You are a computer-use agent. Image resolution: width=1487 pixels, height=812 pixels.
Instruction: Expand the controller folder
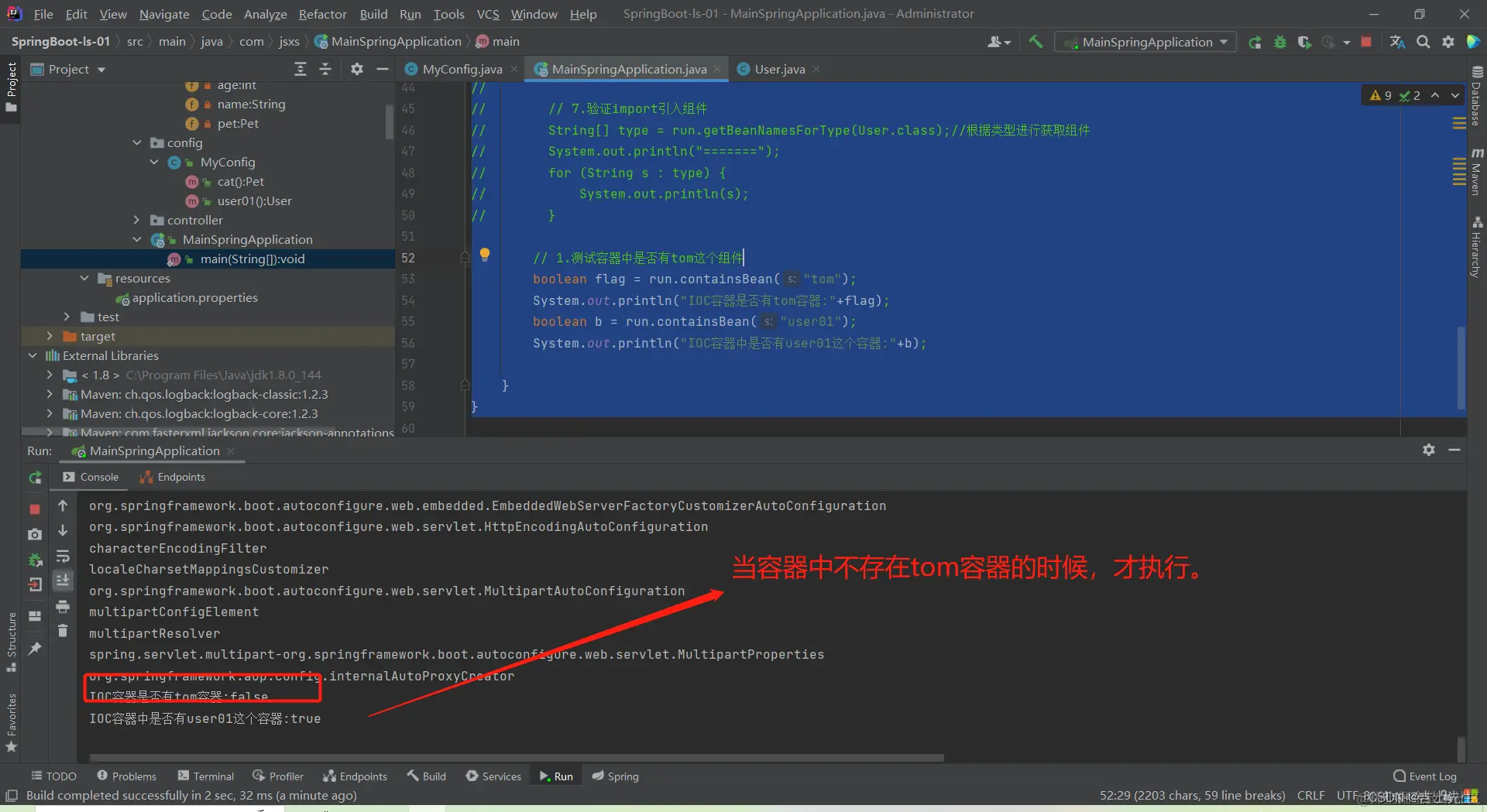click(x=137, y=220)
